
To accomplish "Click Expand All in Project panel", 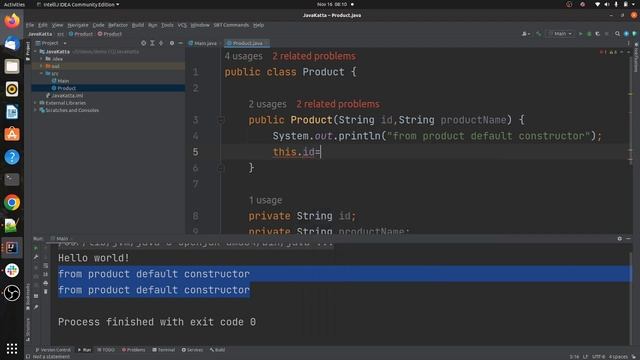I will (152, 43).
